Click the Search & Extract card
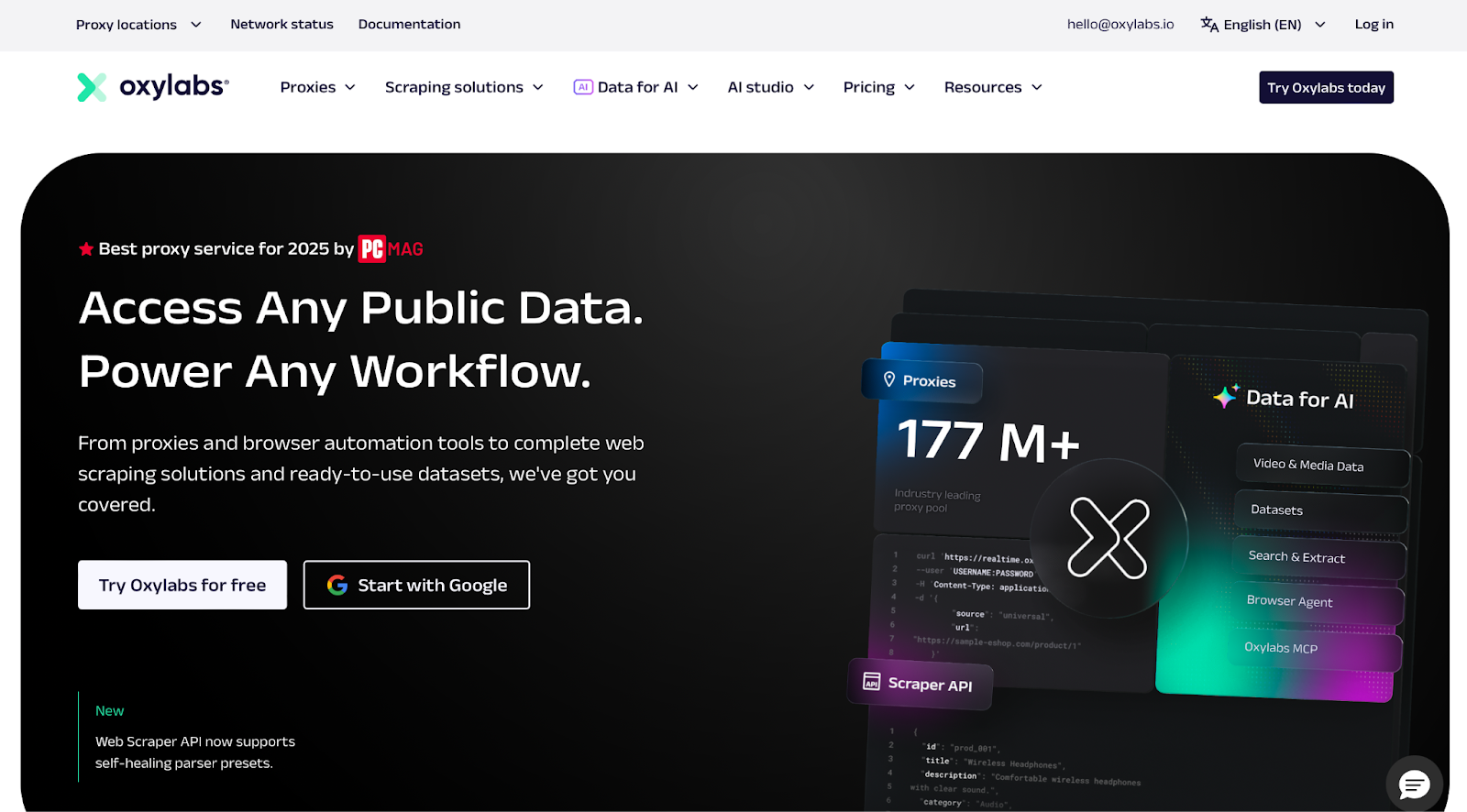Viewport: 1467px width, 812px height. pos(1318,557)
